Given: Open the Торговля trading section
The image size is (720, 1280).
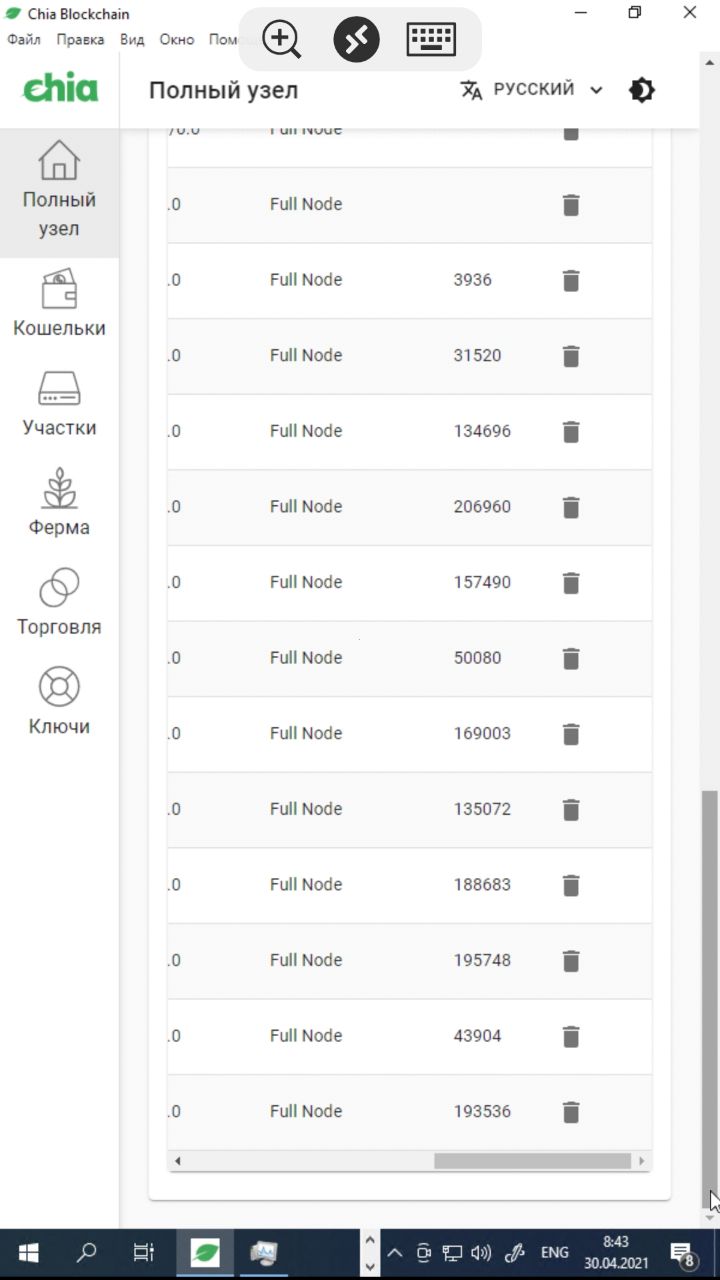Looking at the screenshot, I should pos(59,604).
